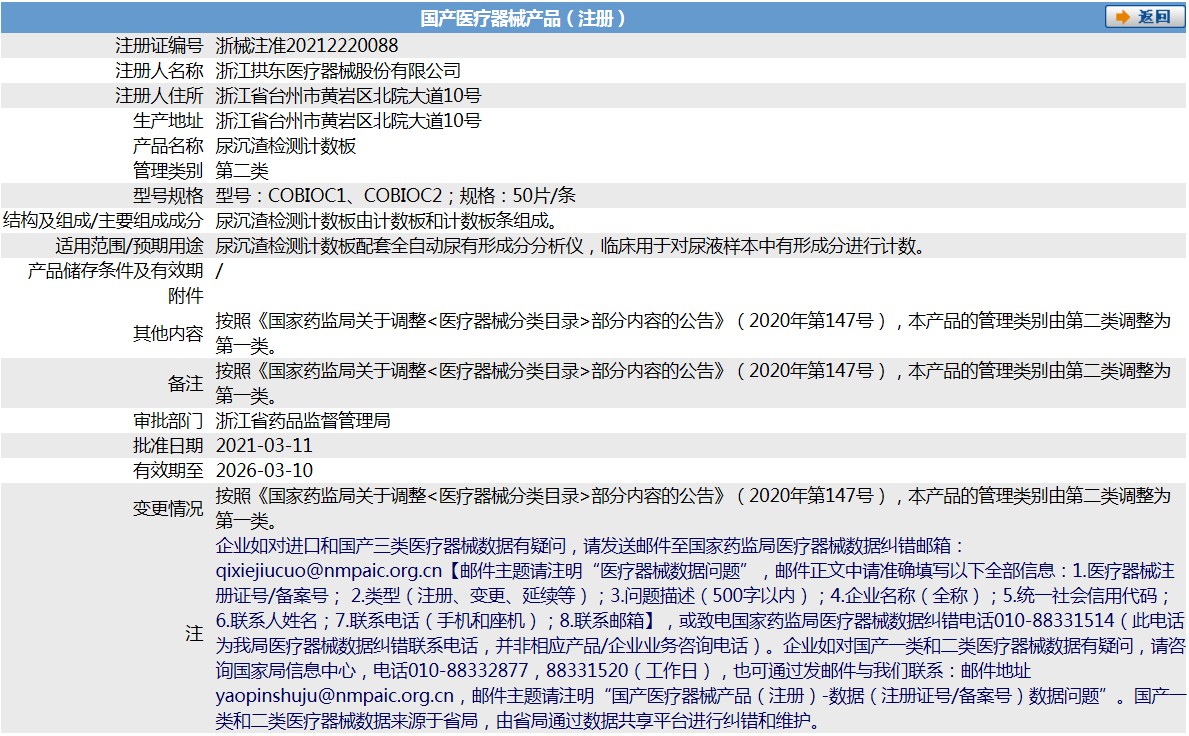Select management class value 第二类

(242, 171)
